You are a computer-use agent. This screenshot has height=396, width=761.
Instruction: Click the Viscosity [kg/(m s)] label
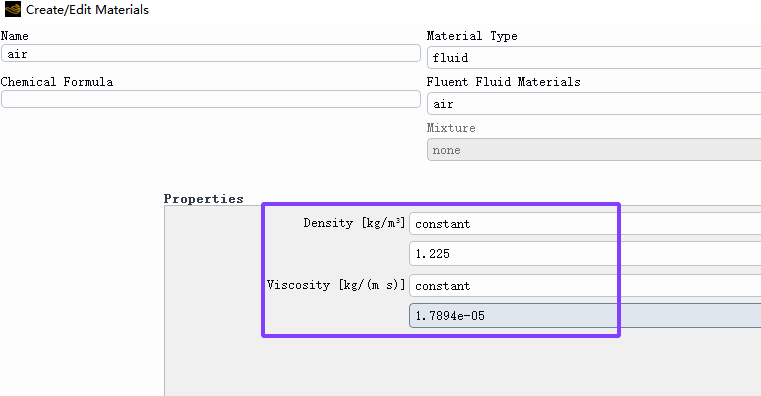point(336,285)
